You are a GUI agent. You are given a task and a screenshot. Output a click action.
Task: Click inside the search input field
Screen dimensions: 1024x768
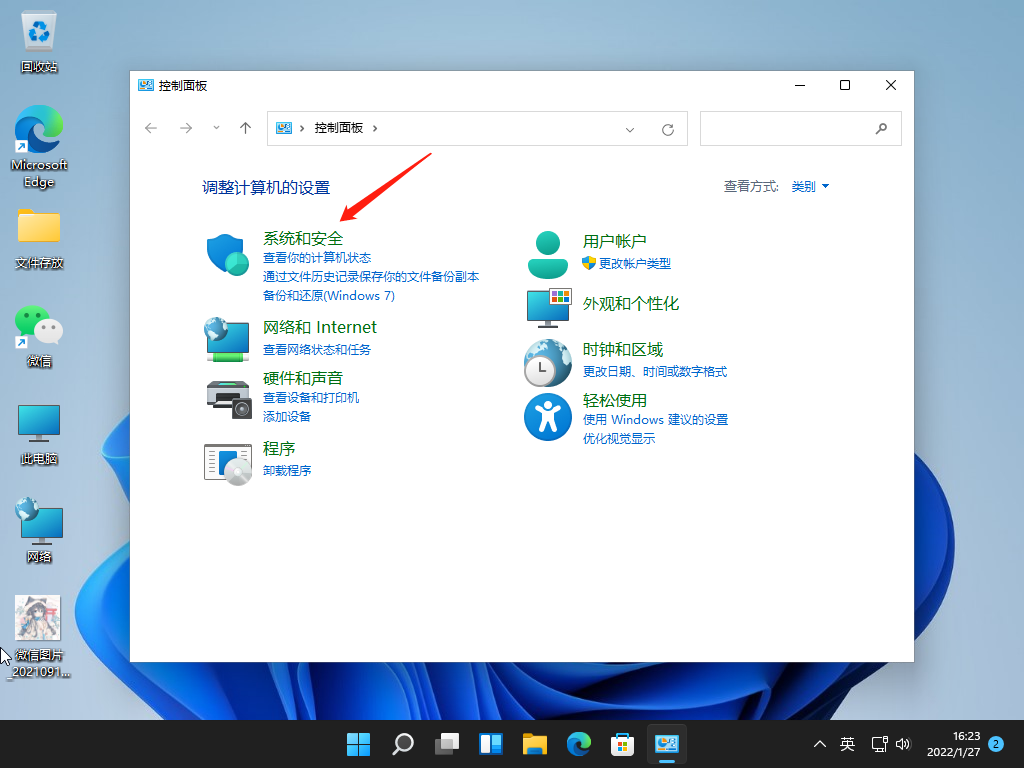[790, 128]
